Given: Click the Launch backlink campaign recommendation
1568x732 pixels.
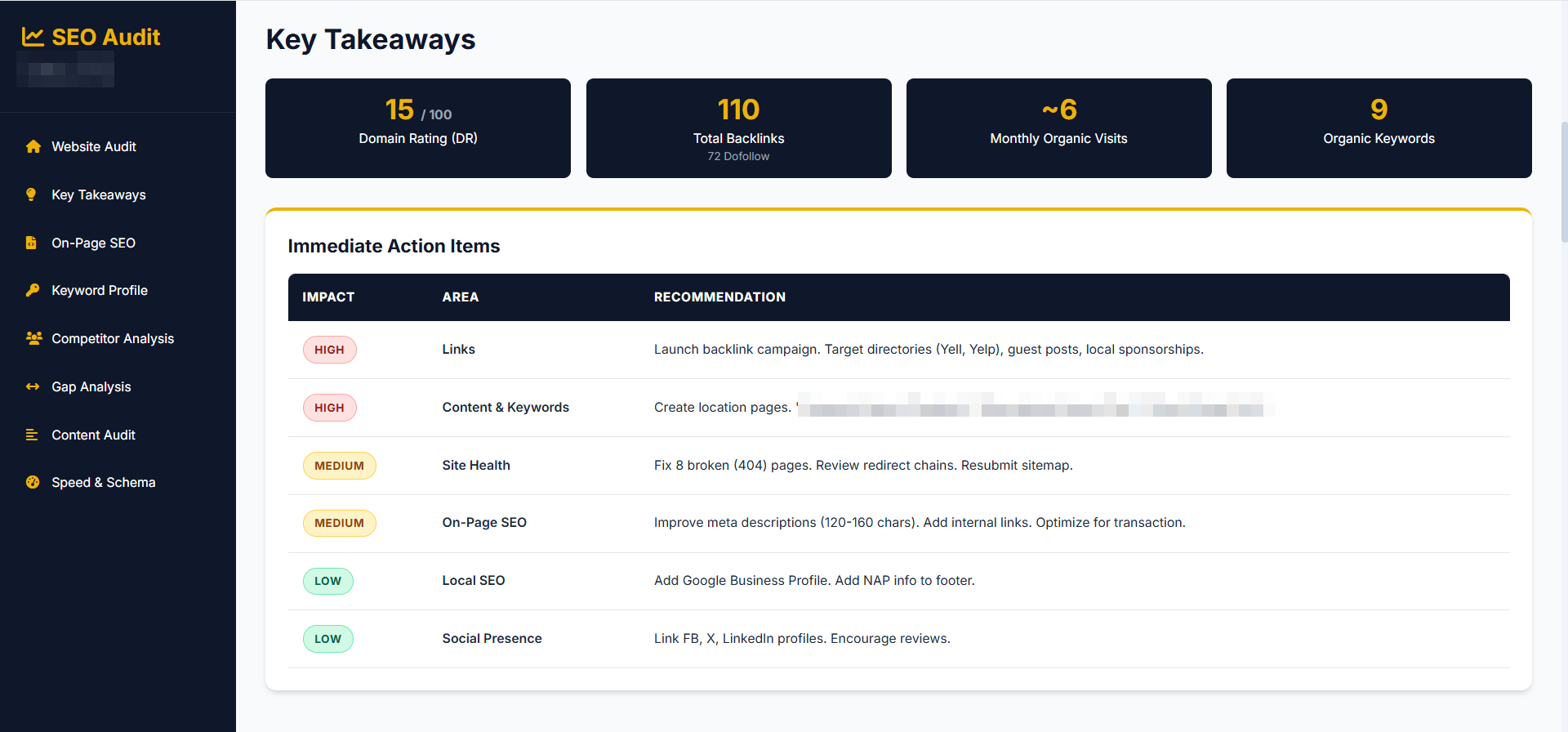Looking at the screenshot, I should pyautogui.click(x=929, y=350).
